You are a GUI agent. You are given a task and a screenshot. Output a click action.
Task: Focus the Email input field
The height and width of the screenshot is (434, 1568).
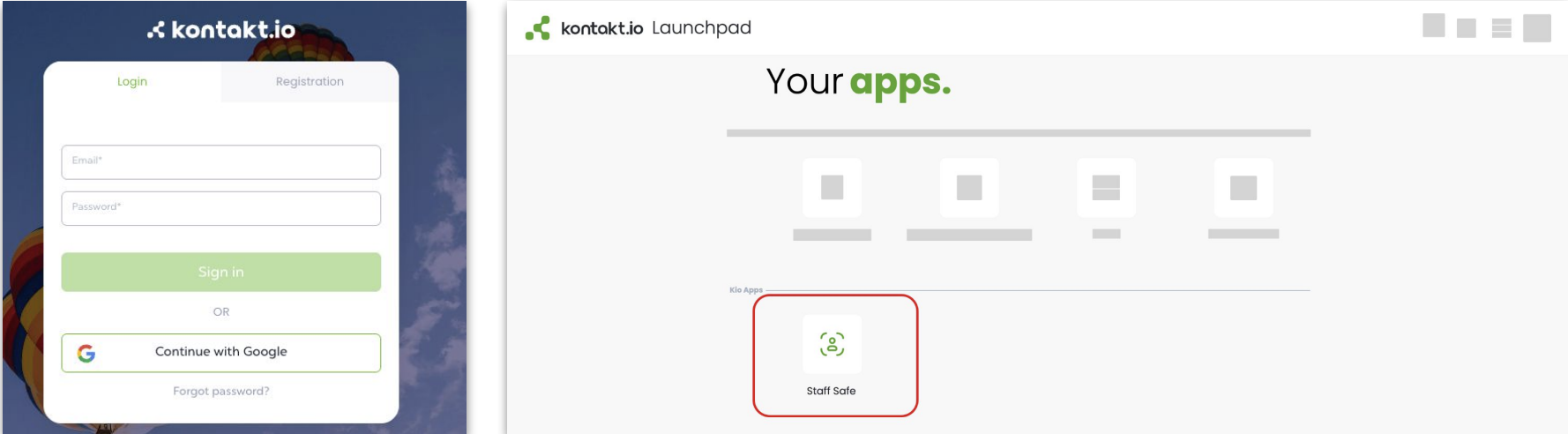pos(220,161)
